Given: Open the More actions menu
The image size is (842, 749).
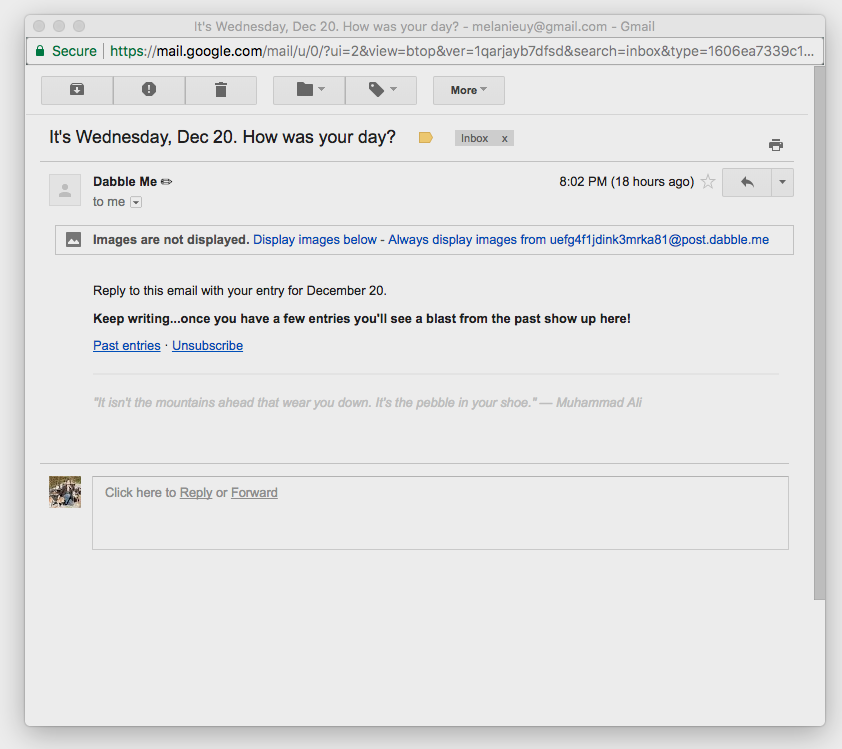Looking at the screenshot, I should click(x=468, y=90).
